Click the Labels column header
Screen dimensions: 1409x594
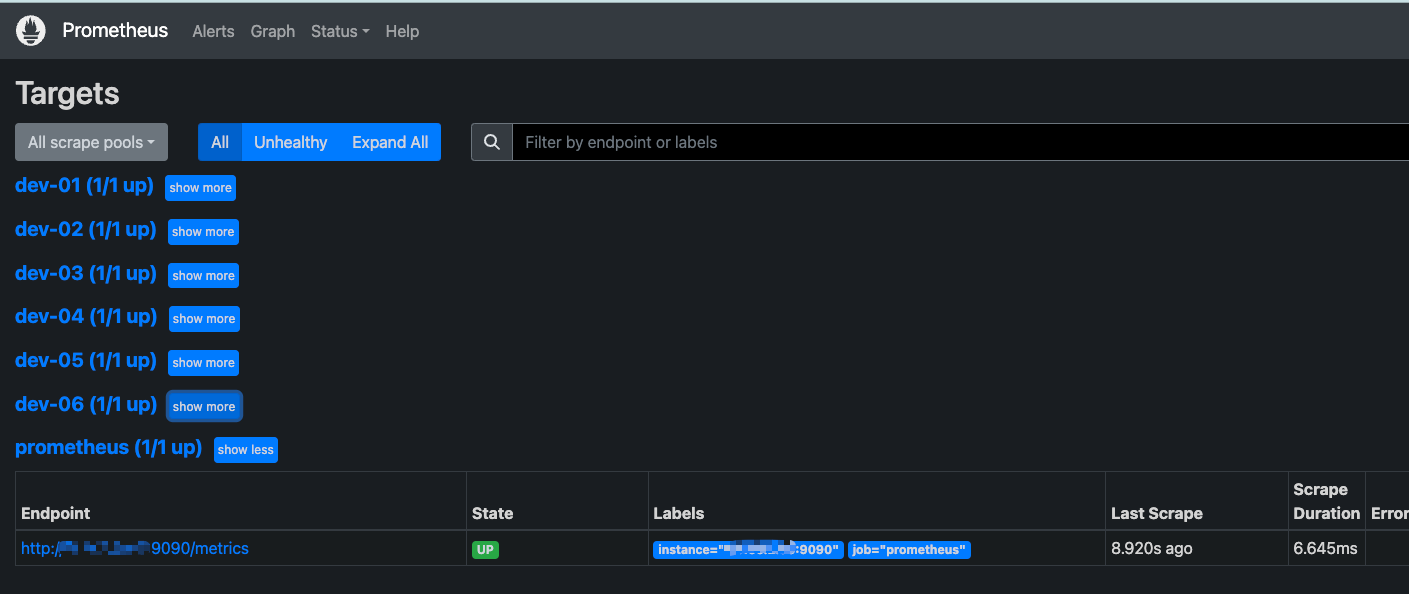click(x=679, y=513)
